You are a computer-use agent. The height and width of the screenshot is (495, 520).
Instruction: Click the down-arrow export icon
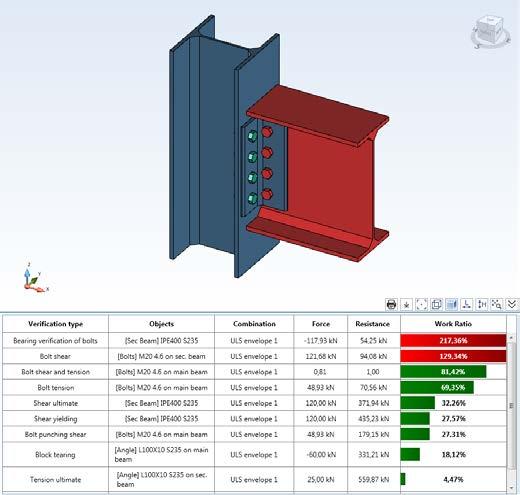tap(406, 304)
